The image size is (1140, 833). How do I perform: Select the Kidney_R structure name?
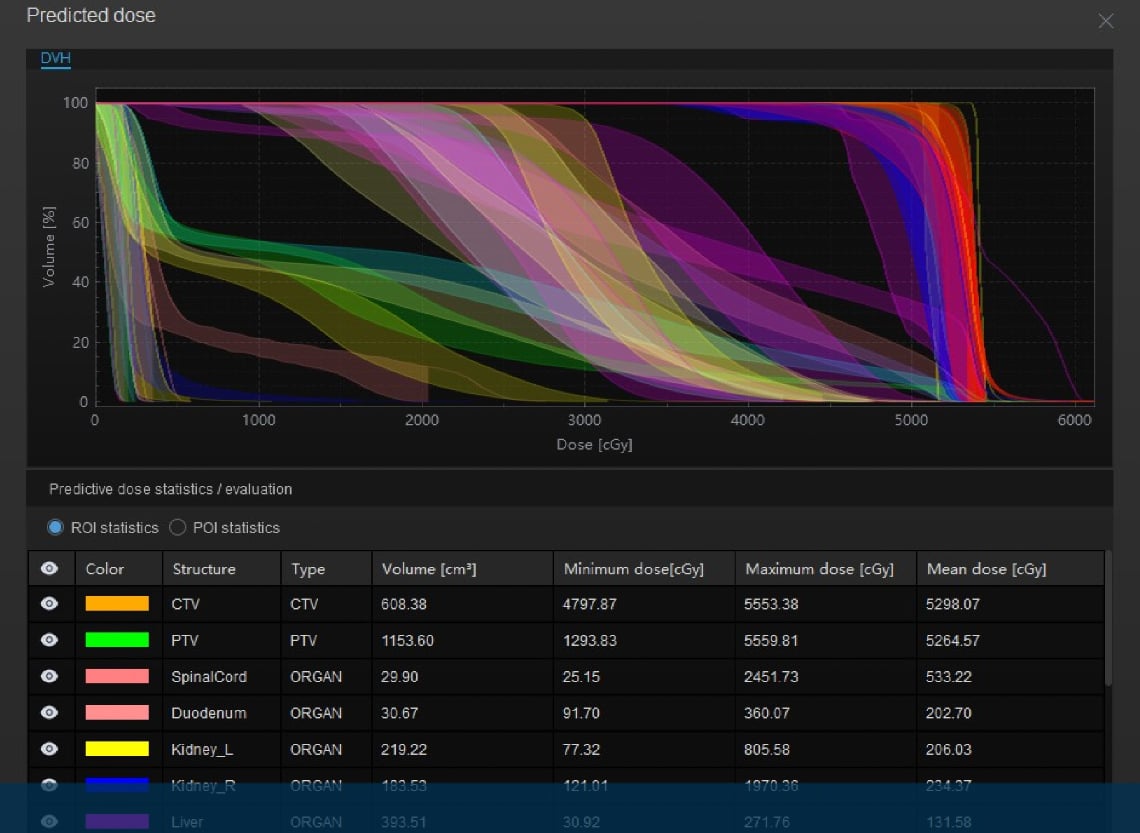pyautogui.click(x=203, y=786)
